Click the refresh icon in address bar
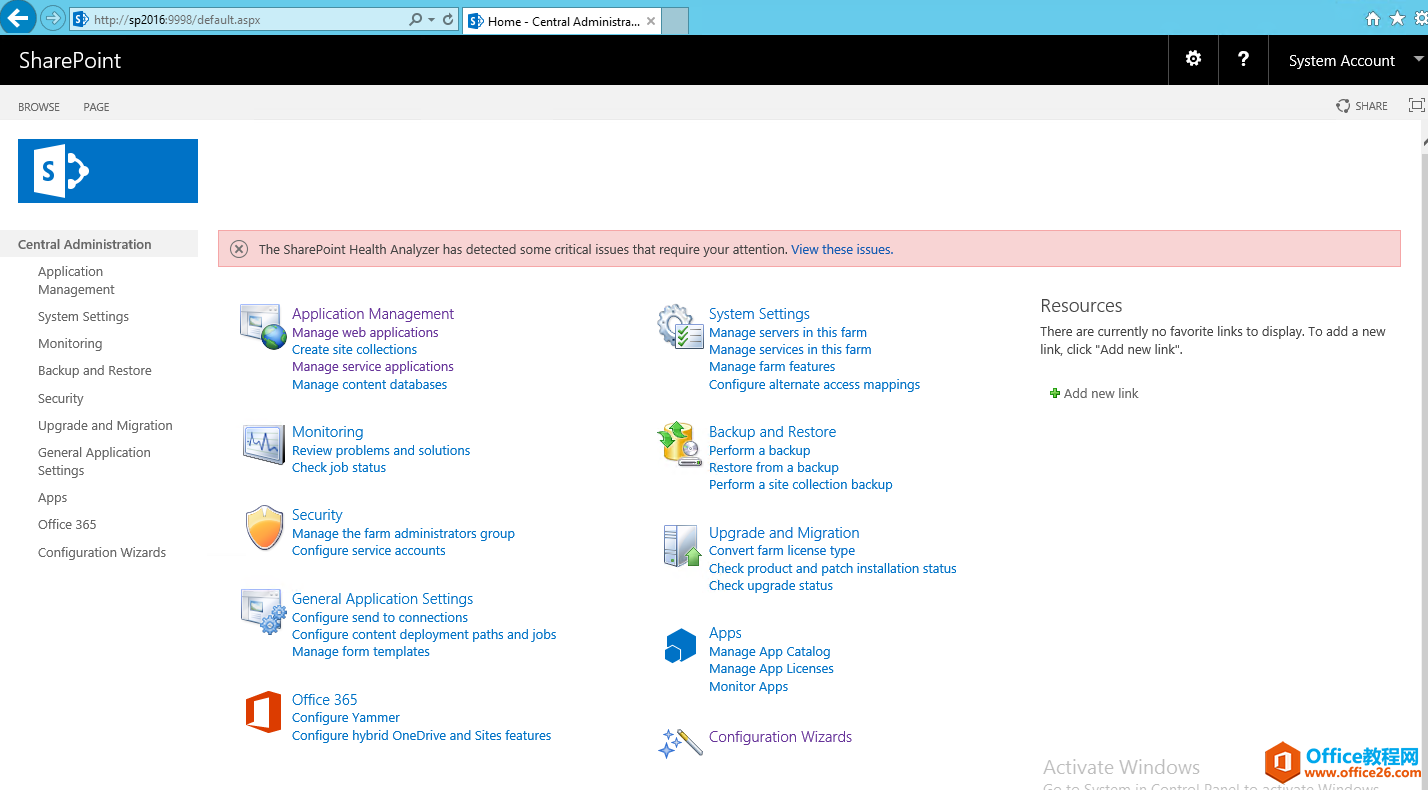Image resolution: width=1428 pixels, height=790 pixels. pyautogui.click(x=448, y=19)
